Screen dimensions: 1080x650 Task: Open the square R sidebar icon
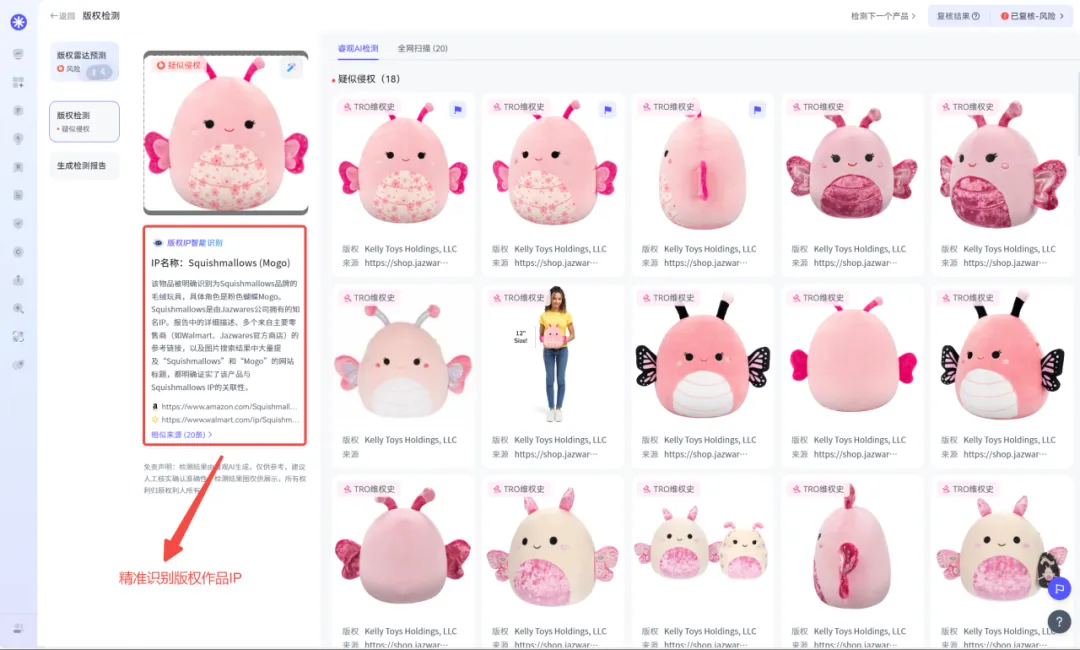19,167
